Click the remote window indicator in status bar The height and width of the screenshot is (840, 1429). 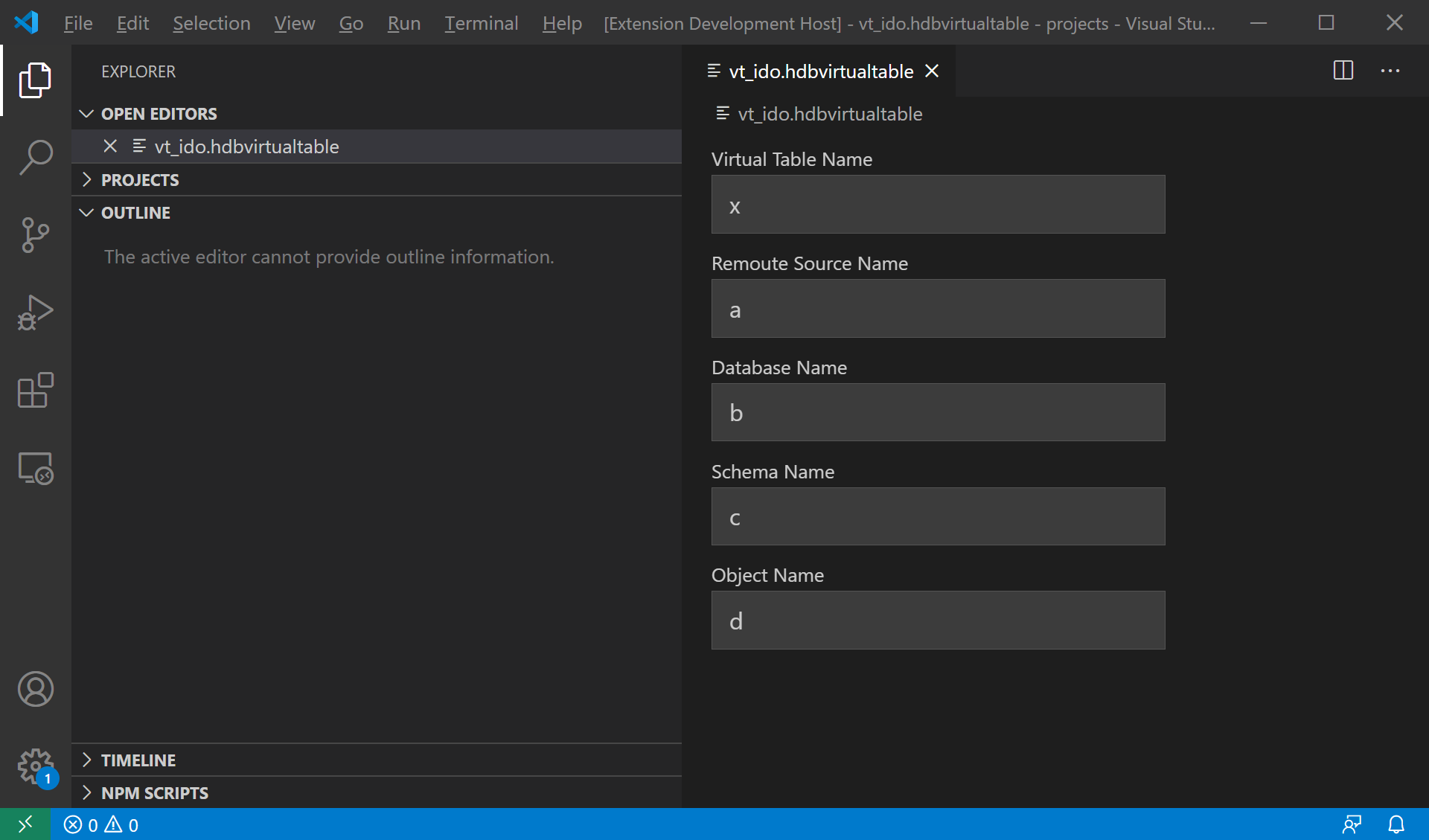coord(25,824)
